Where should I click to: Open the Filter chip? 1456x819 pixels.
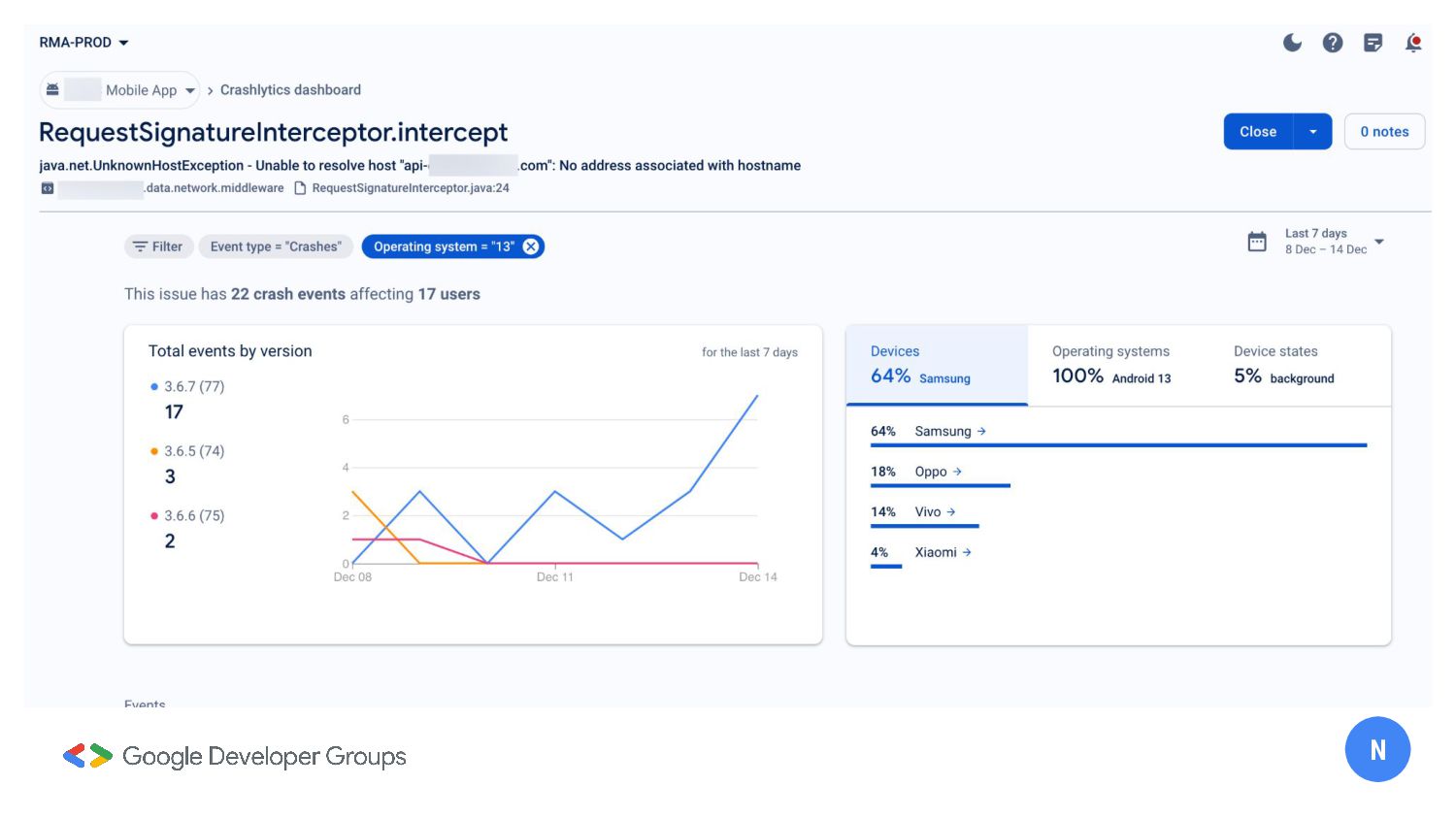coord(158,246)
